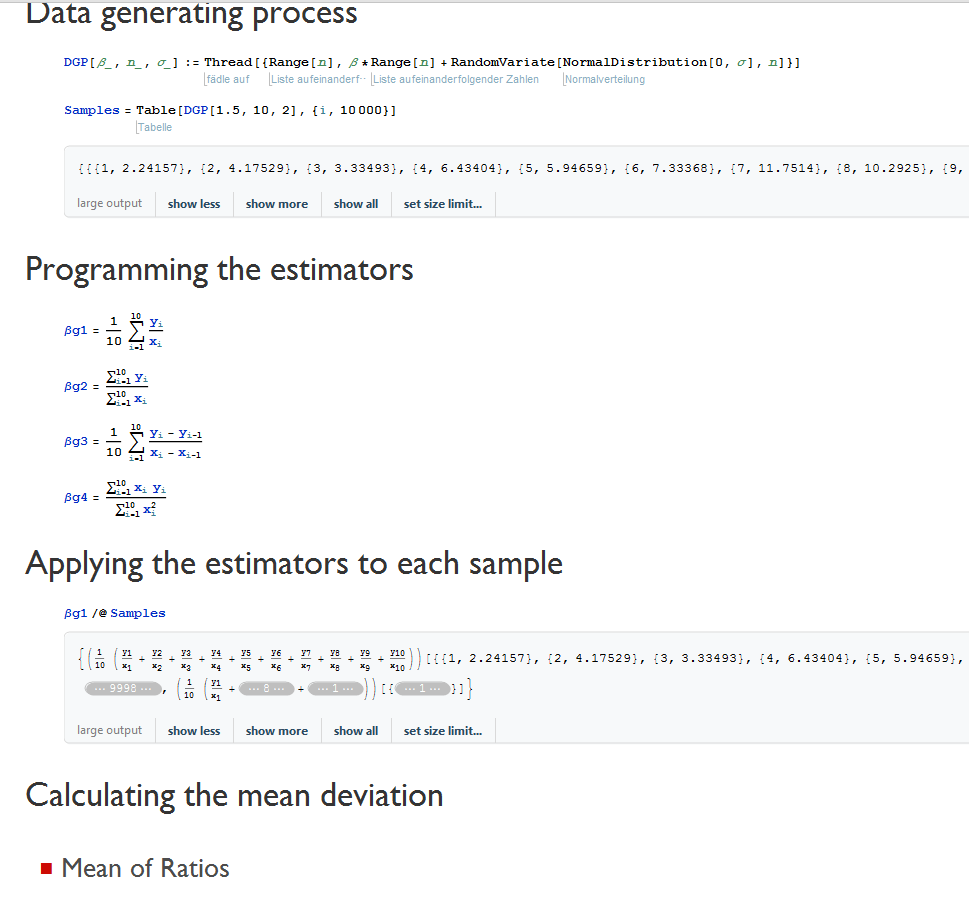Click 'show more' under Samples output
Image resolution: width=969 pixels, height=902 pixels.
tap(276, 204)
